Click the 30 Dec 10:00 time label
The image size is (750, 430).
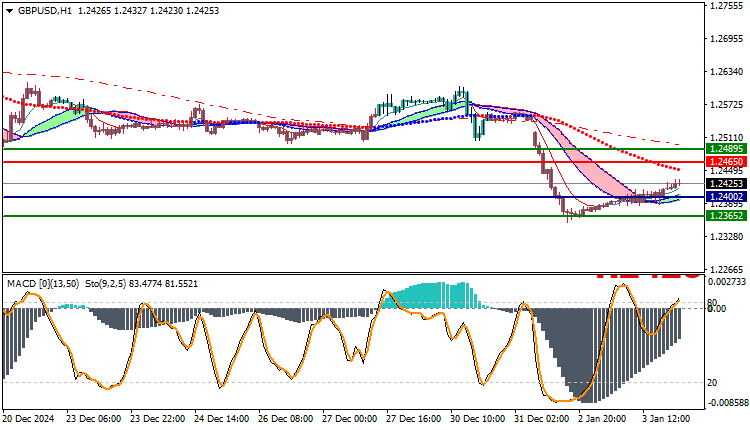[478, 419]
